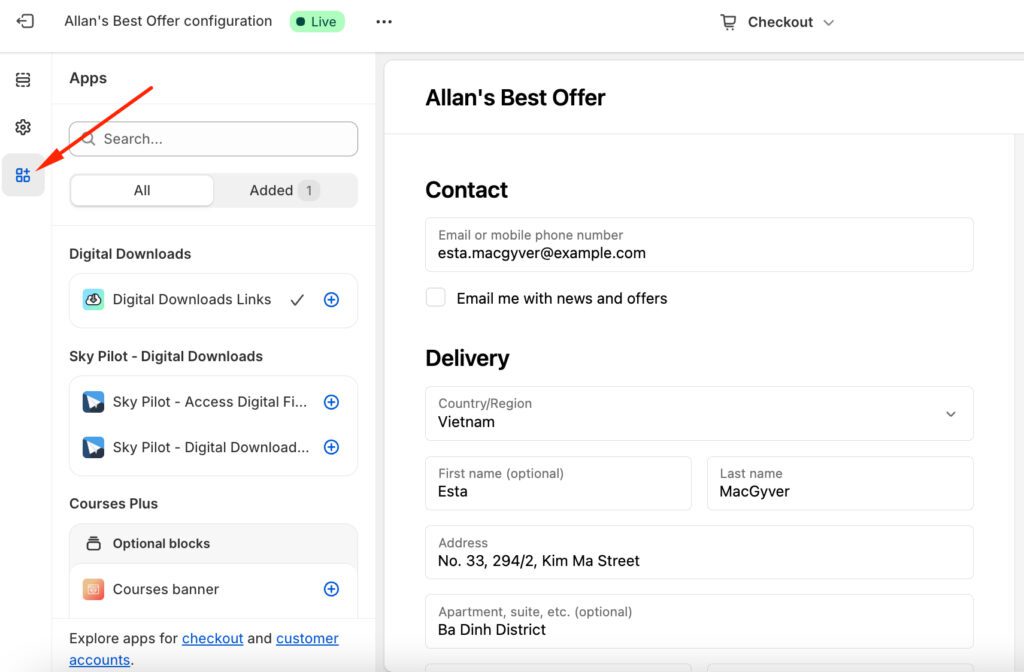This screenshot has height=672, width=1024.
Task: Add the Courses banner block
Action: click(x=331, y=589)
